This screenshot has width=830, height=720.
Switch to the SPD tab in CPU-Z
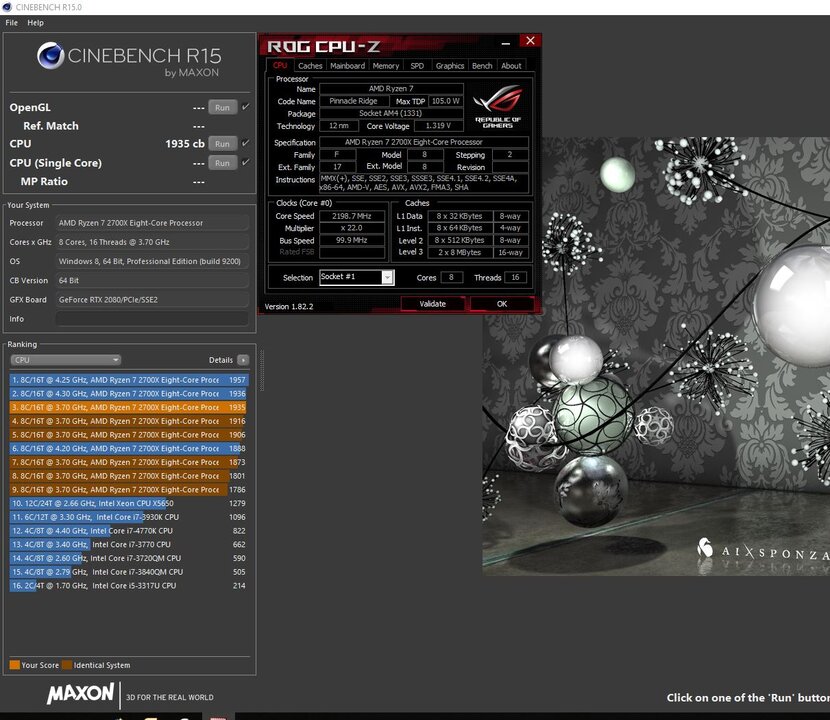pyautogui.click(x=417, y=66)
